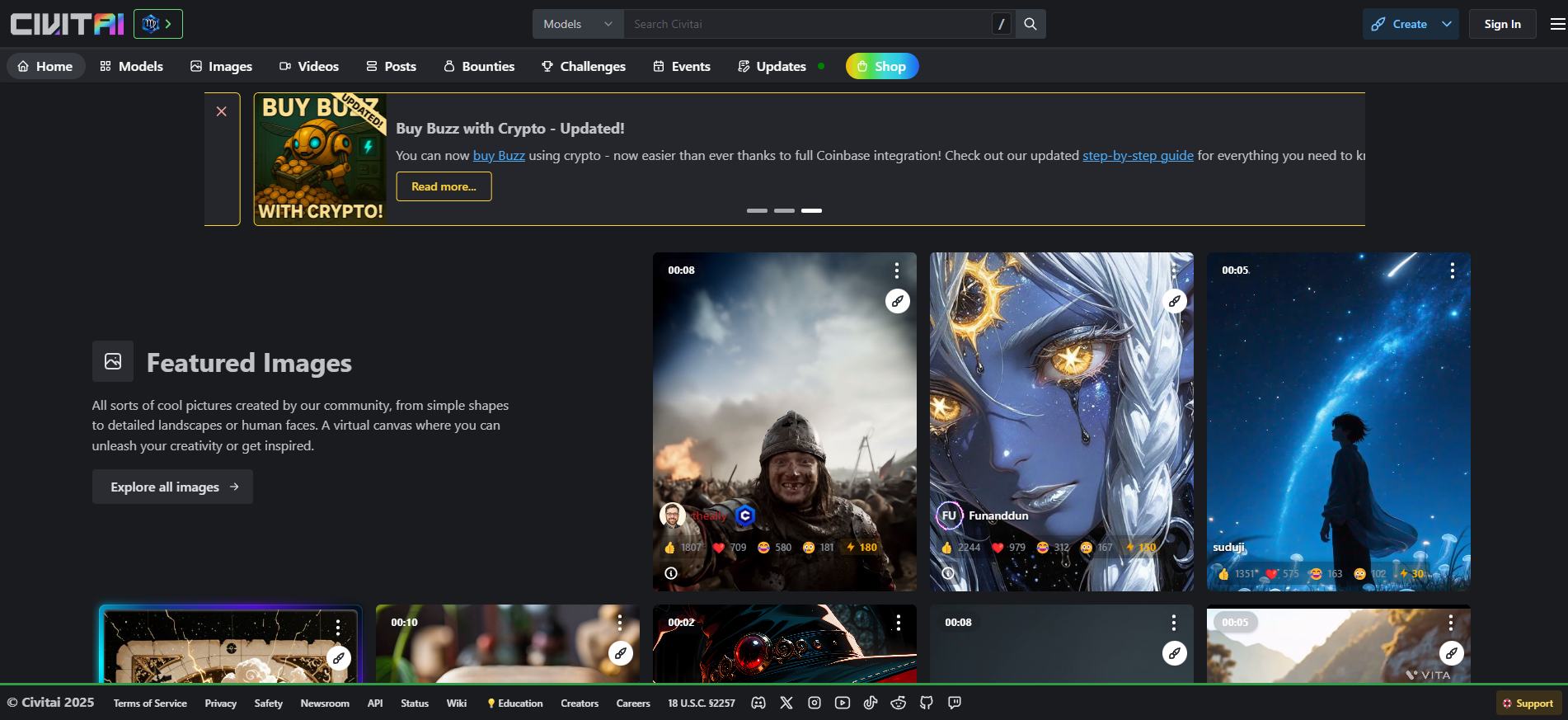Screen dimensions: 1568x720
Task: Open X (Twitter) icon in footer
Action: (x=786, y=703)
